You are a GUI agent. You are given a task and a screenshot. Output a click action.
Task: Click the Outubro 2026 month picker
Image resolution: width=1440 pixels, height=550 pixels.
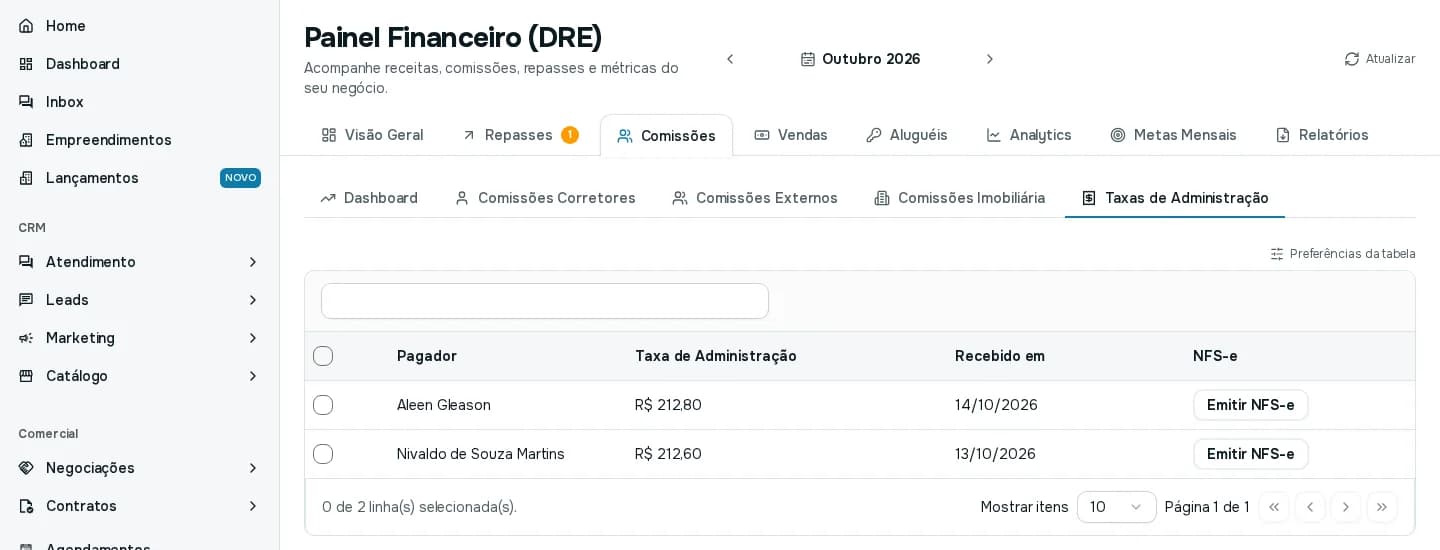[860, 59]
